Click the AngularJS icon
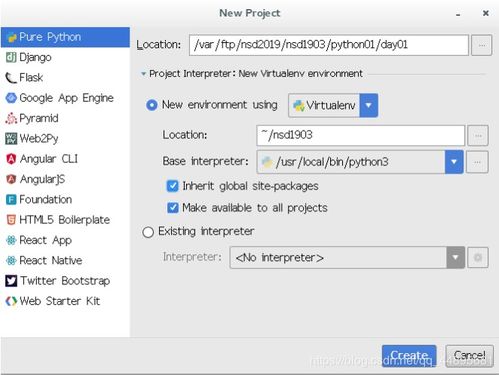This screenshot has width=499, height=375. 11,179
